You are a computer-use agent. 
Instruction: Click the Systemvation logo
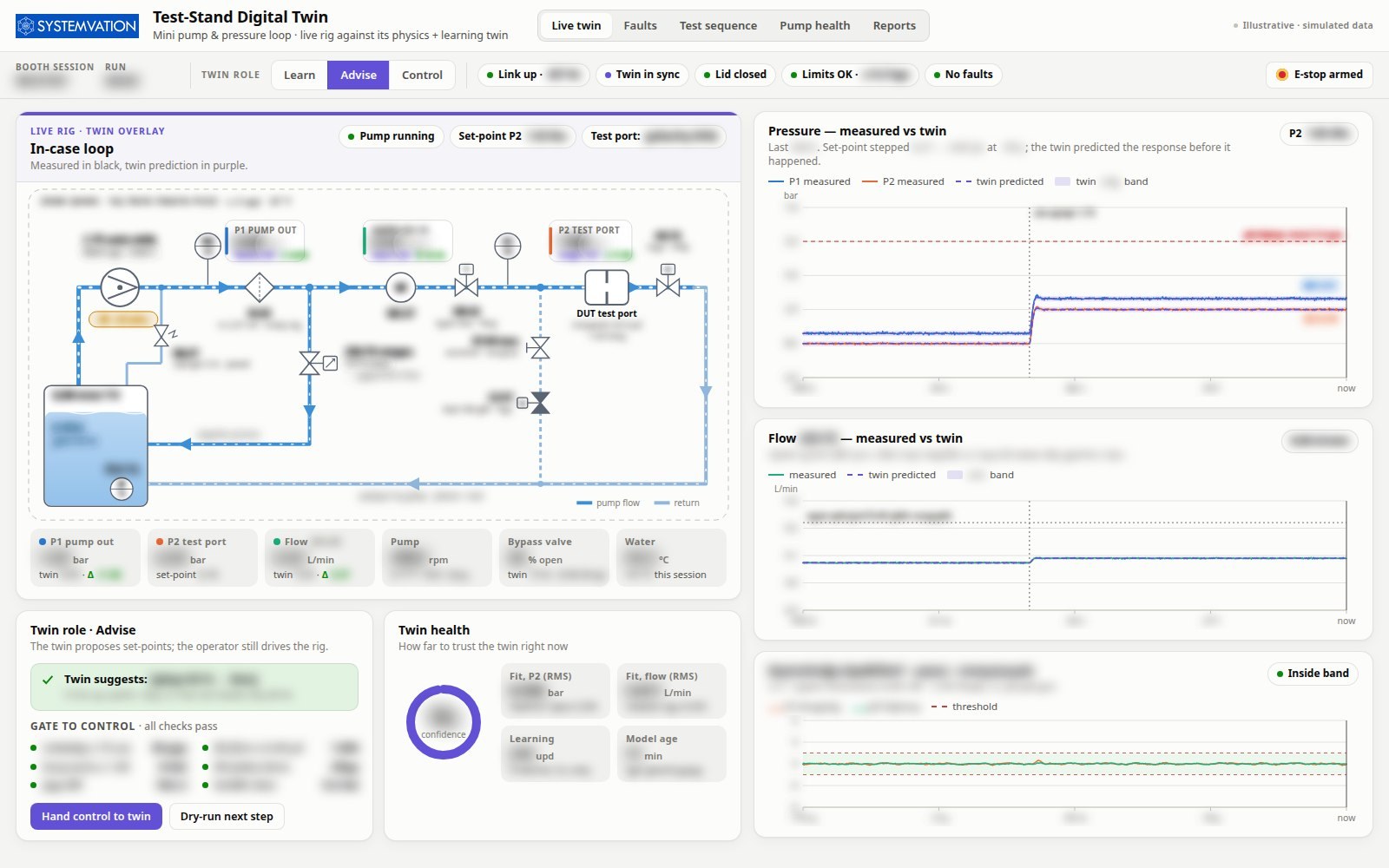coord(77,26)
